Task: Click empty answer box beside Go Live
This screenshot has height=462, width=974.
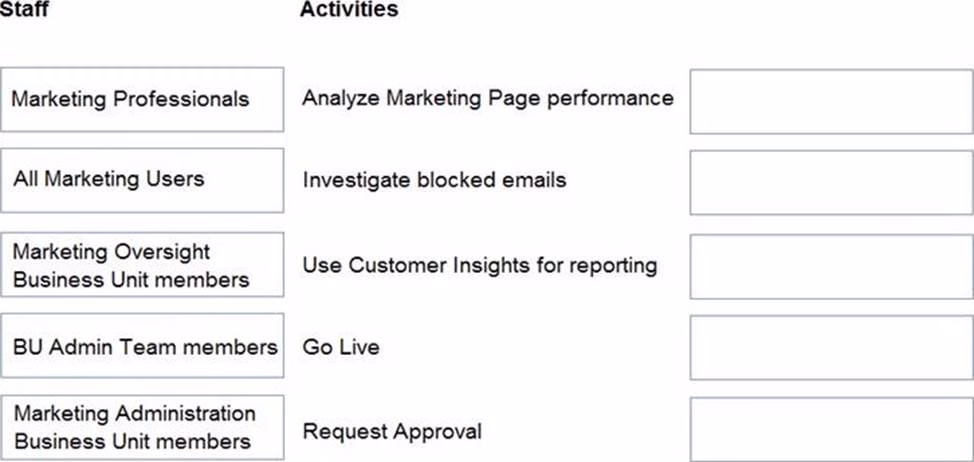Action: point(831,348)
